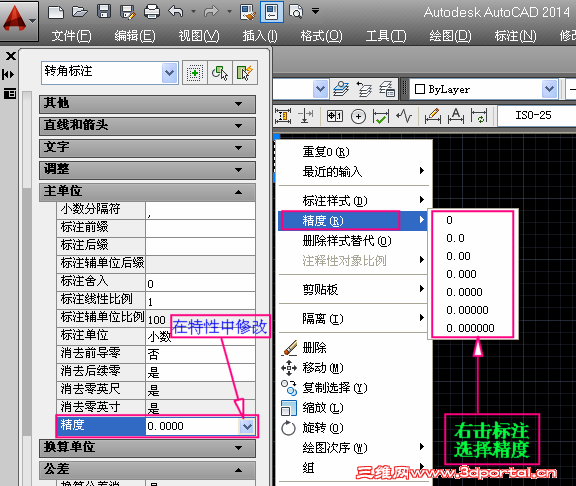Open the 标注(N) menu
The image size is (576, 486).
tap(515, 36)
